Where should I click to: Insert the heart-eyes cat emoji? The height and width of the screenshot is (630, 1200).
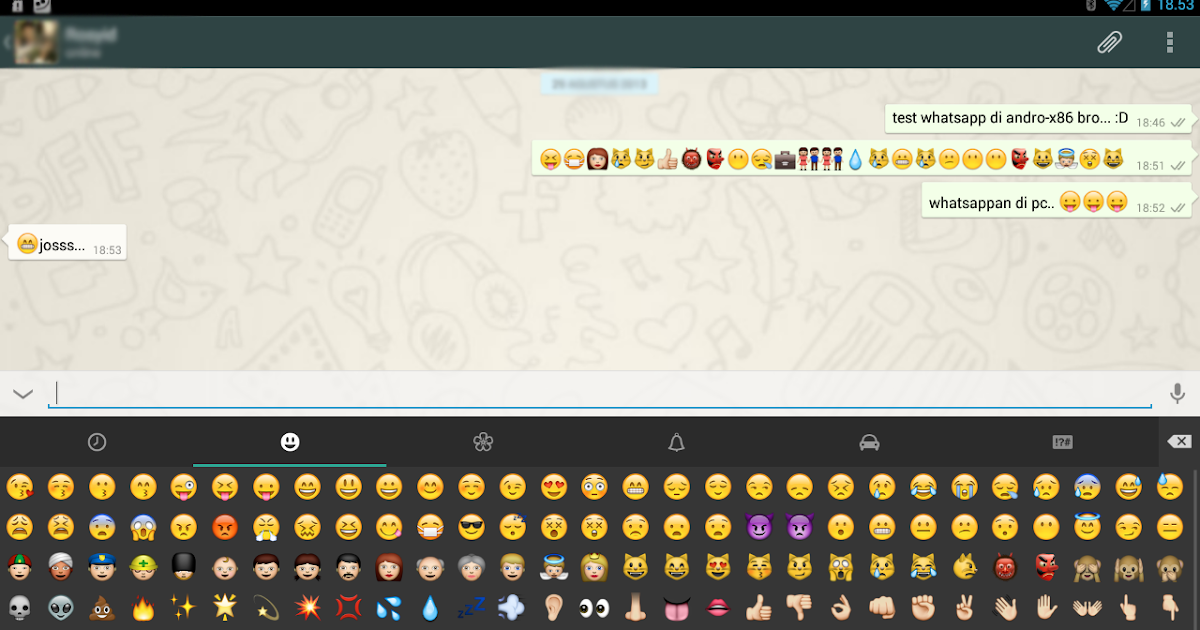[x=716, y=567]
